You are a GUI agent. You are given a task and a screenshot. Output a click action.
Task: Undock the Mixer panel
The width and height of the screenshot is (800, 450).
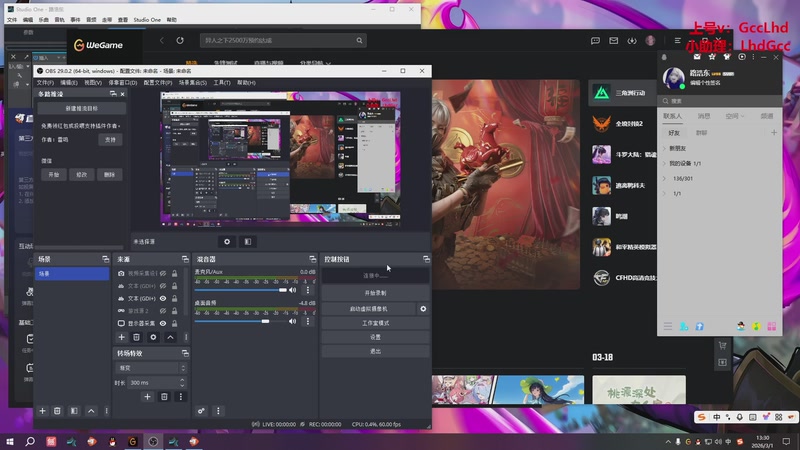312,259
